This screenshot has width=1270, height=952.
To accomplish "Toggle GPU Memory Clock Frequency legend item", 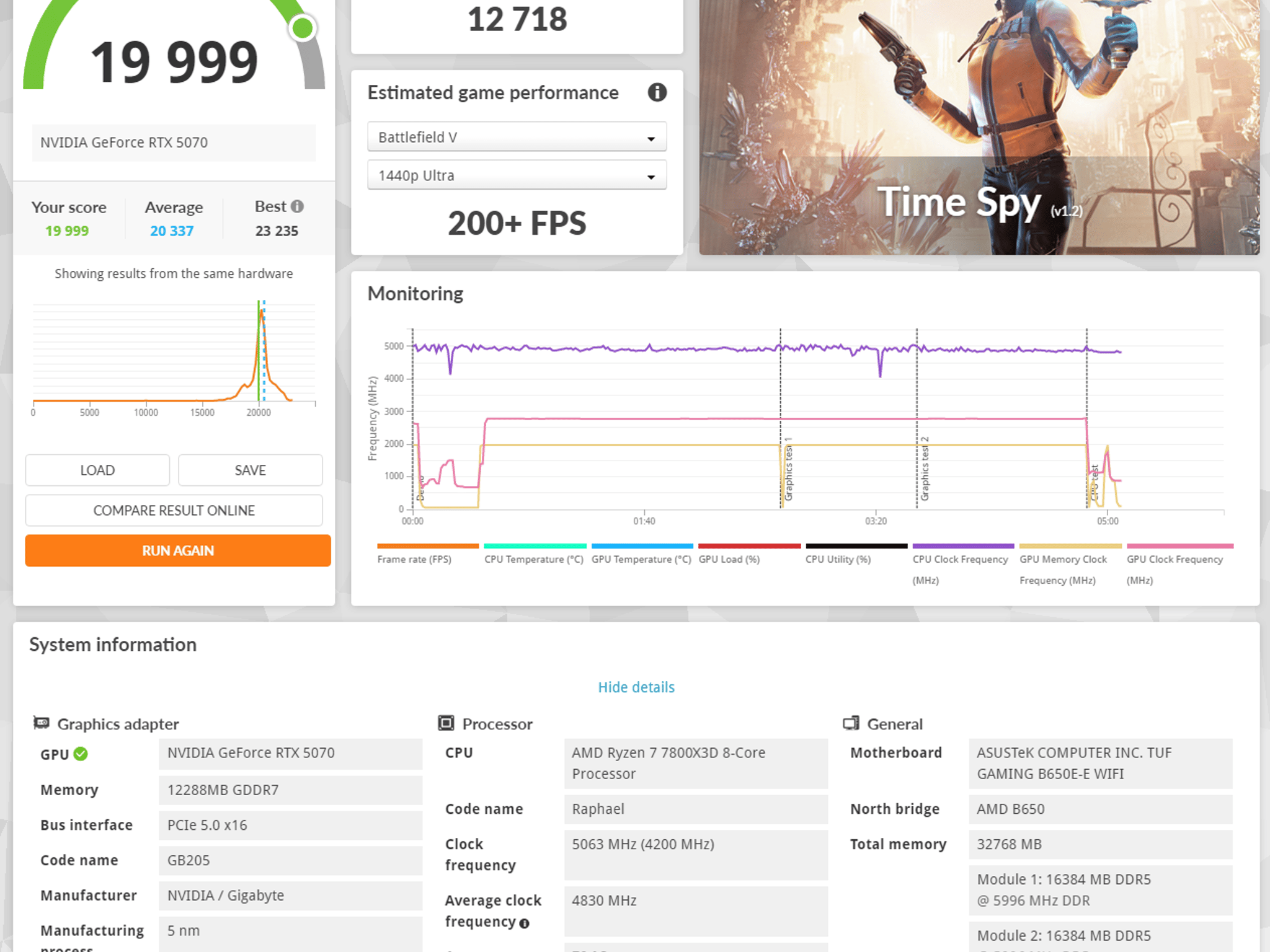I will point(1070,565).
